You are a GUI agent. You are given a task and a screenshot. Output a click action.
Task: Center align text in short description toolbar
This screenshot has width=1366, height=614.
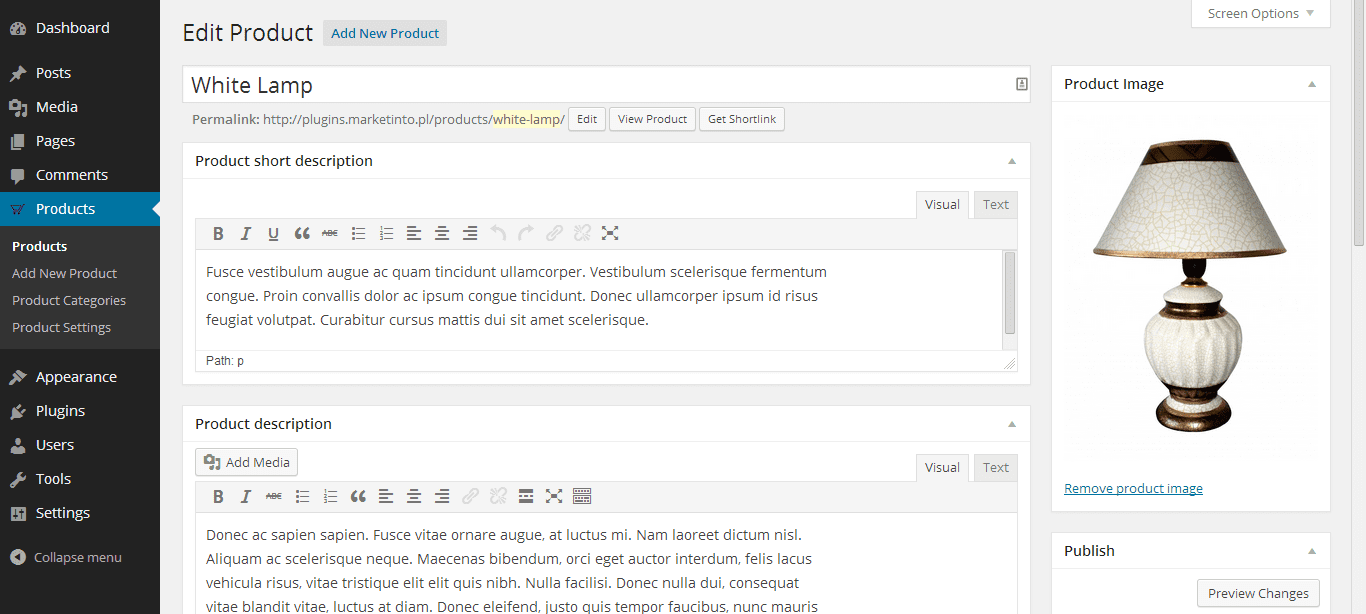pos(442,234)
